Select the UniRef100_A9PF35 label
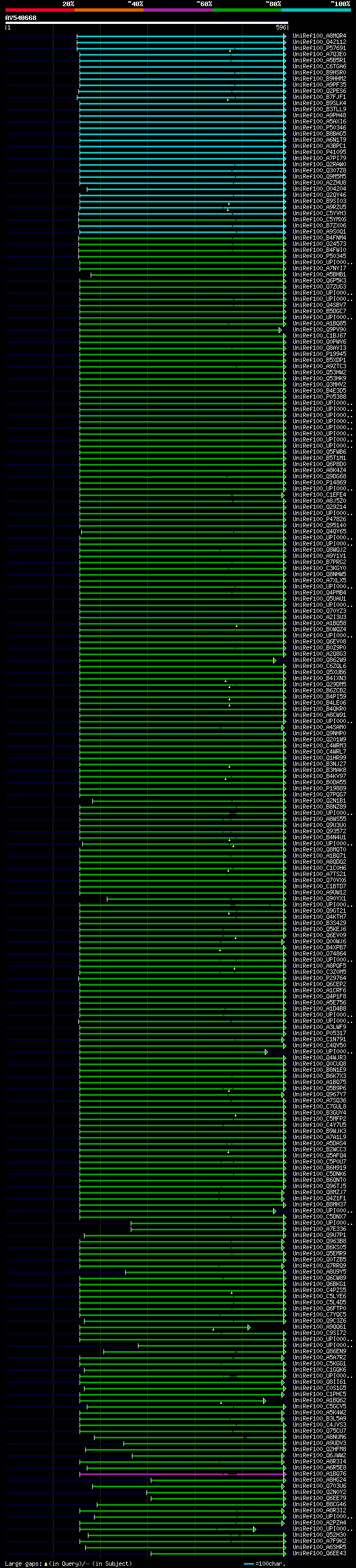 tap(319, 85)
